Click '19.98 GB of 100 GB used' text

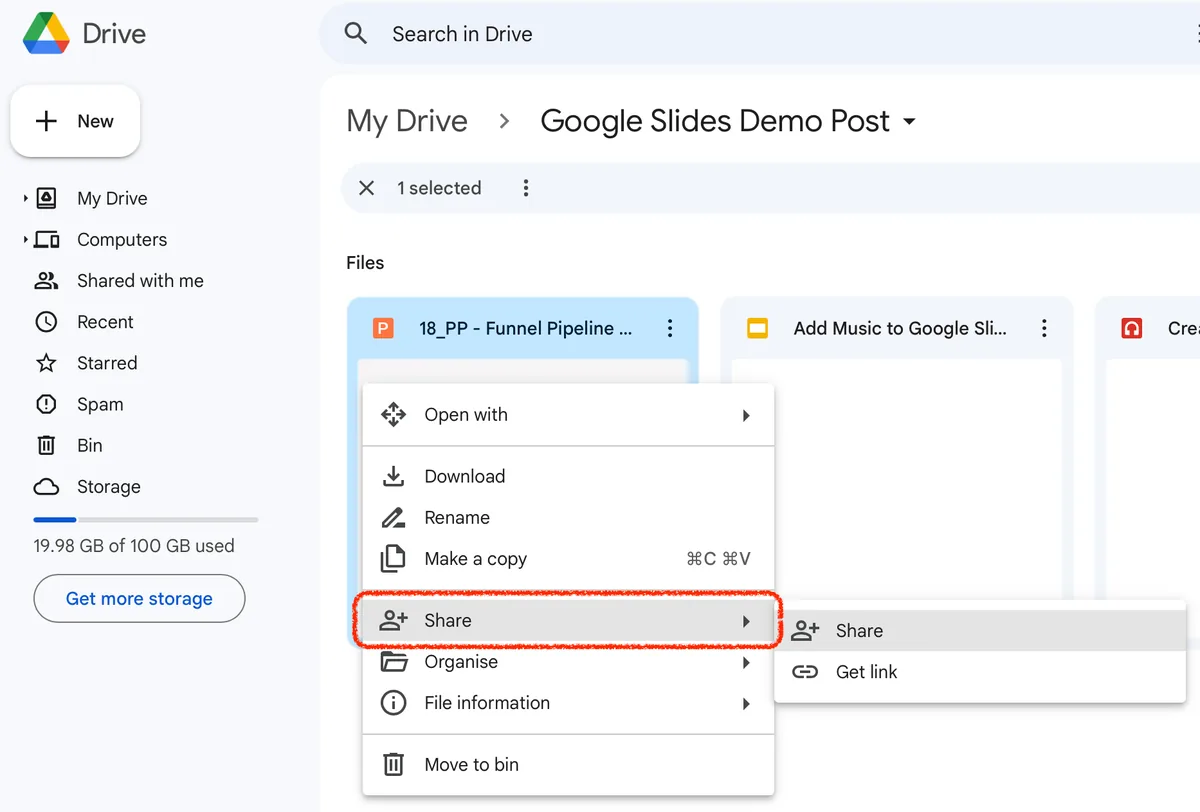tap(134, 546)
